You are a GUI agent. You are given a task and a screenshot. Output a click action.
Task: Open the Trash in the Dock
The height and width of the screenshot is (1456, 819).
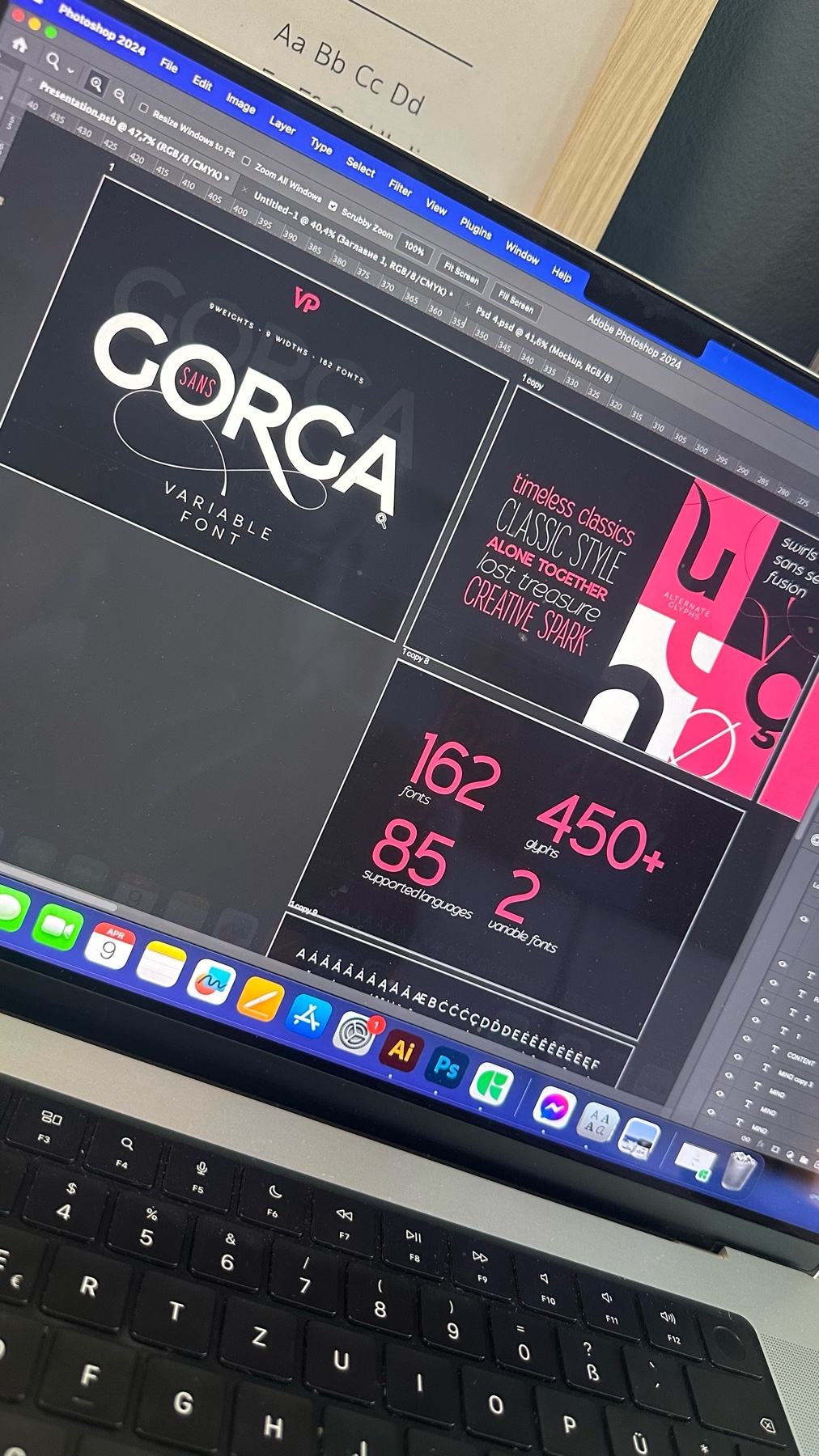click(x=739, y=1169)
